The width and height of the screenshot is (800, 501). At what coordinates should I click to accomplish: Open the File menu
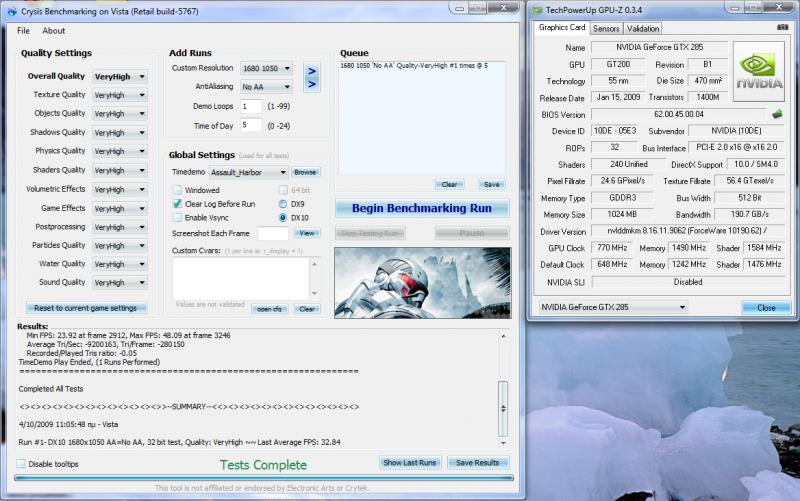(23, 31)
